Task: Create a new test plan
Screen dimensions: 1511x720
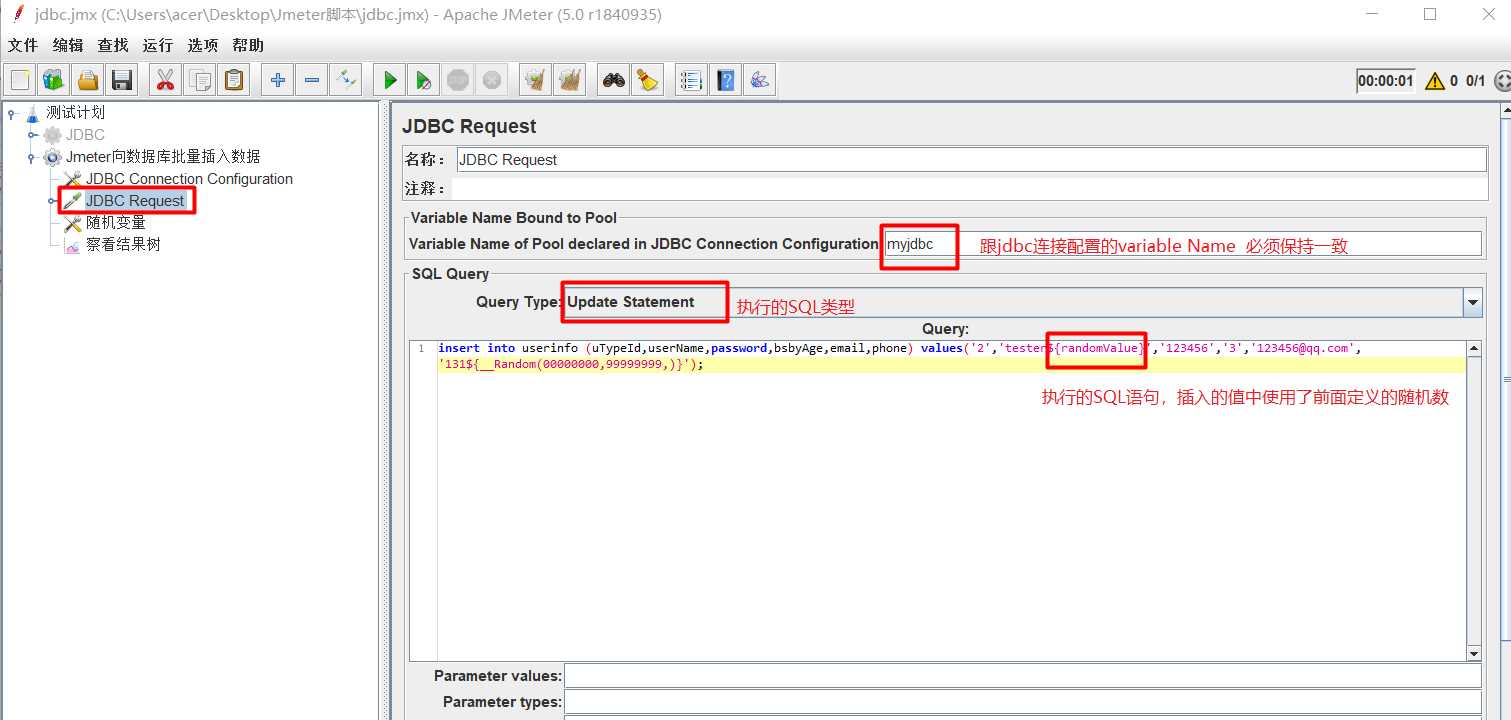Action: pos(20,80)
